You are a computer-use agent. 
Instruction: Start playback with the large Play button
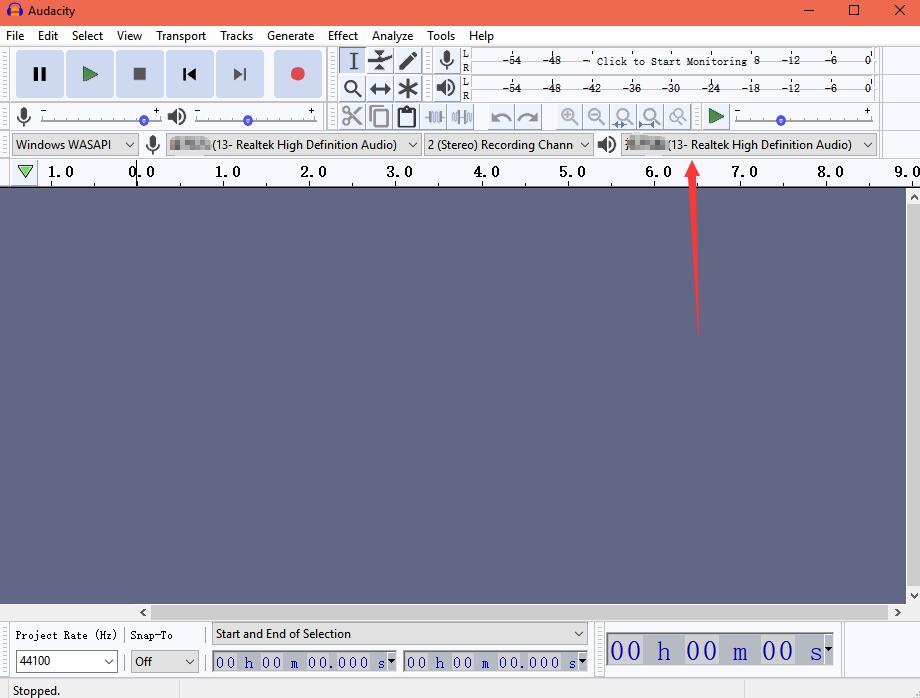pos(90,74)
